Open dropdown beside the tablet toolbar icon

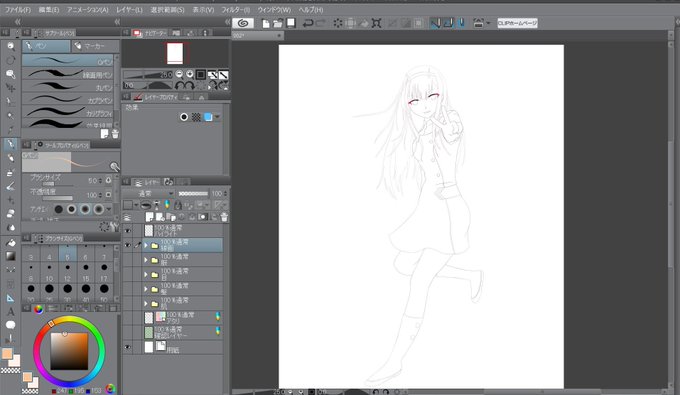coord(488,23)
